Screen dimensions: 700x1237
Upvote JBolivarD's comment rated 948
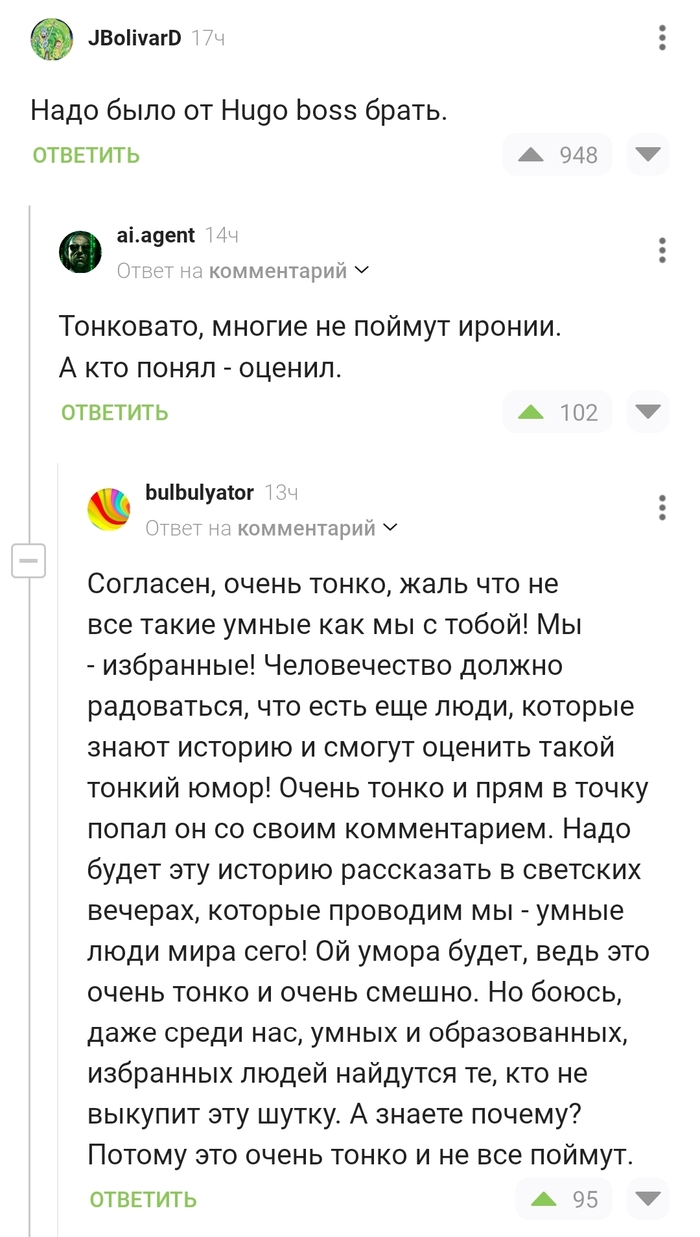click(x=531, y=155)
